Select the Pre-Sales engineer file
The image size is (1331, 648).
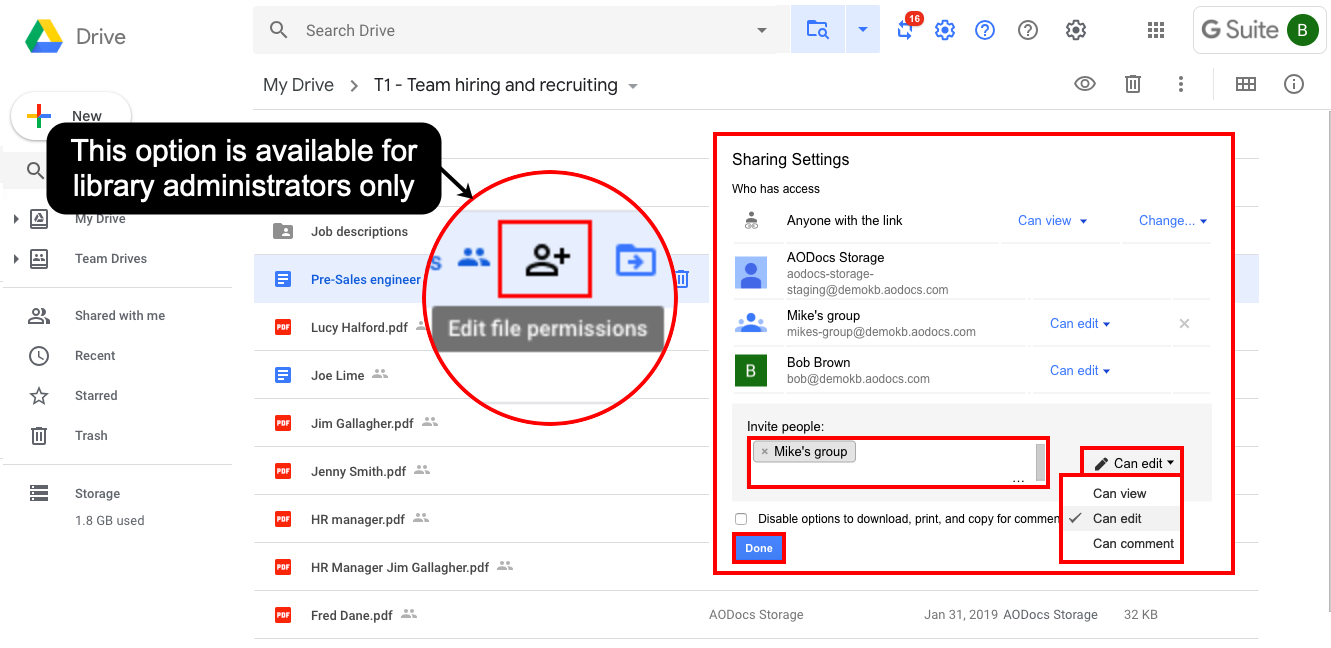[366, 279]
